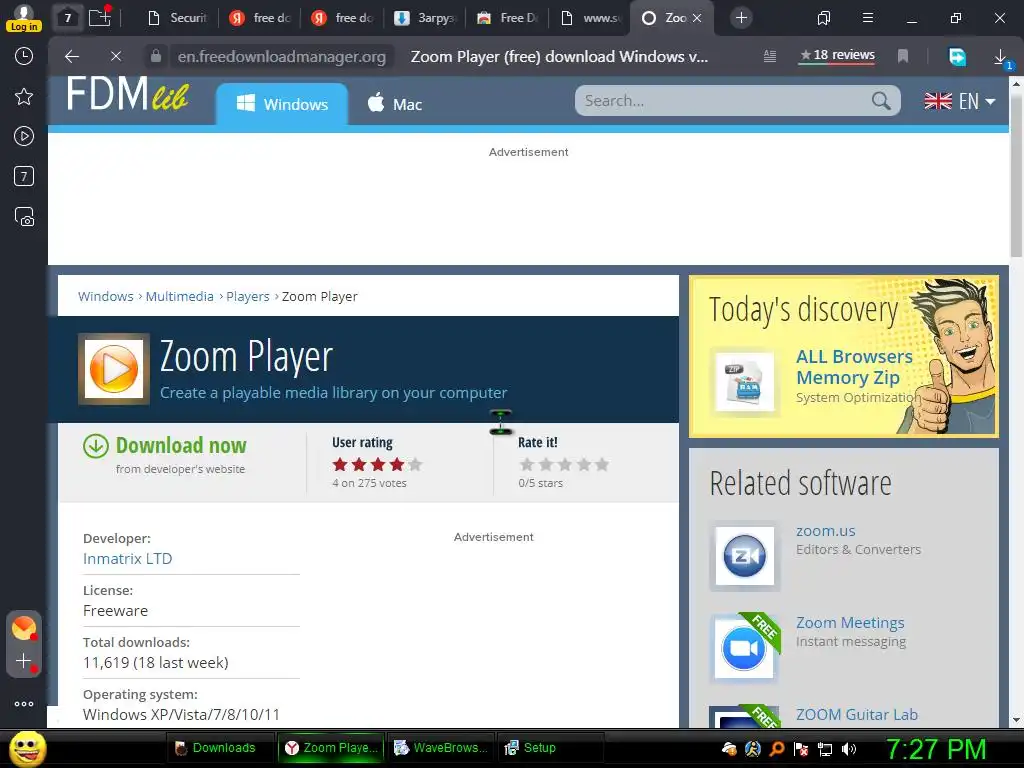
Task: Stop page loading with X button
Action: [116, 57]
